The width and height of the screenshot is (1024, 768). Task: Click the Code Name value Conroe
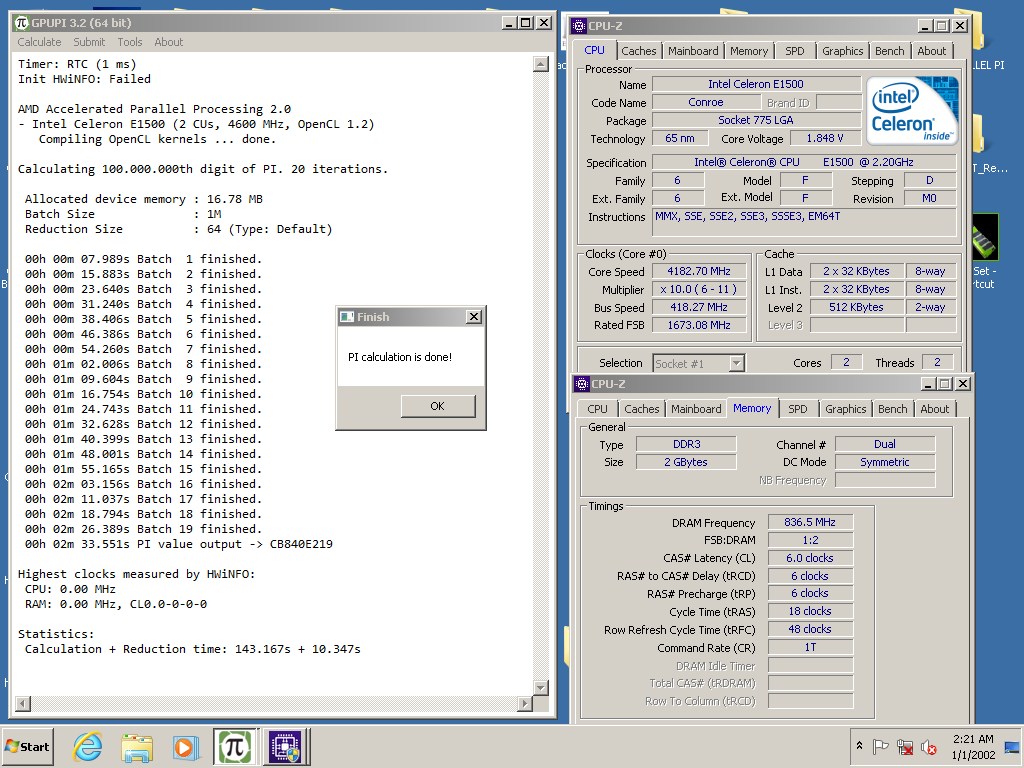coord(706,102)
